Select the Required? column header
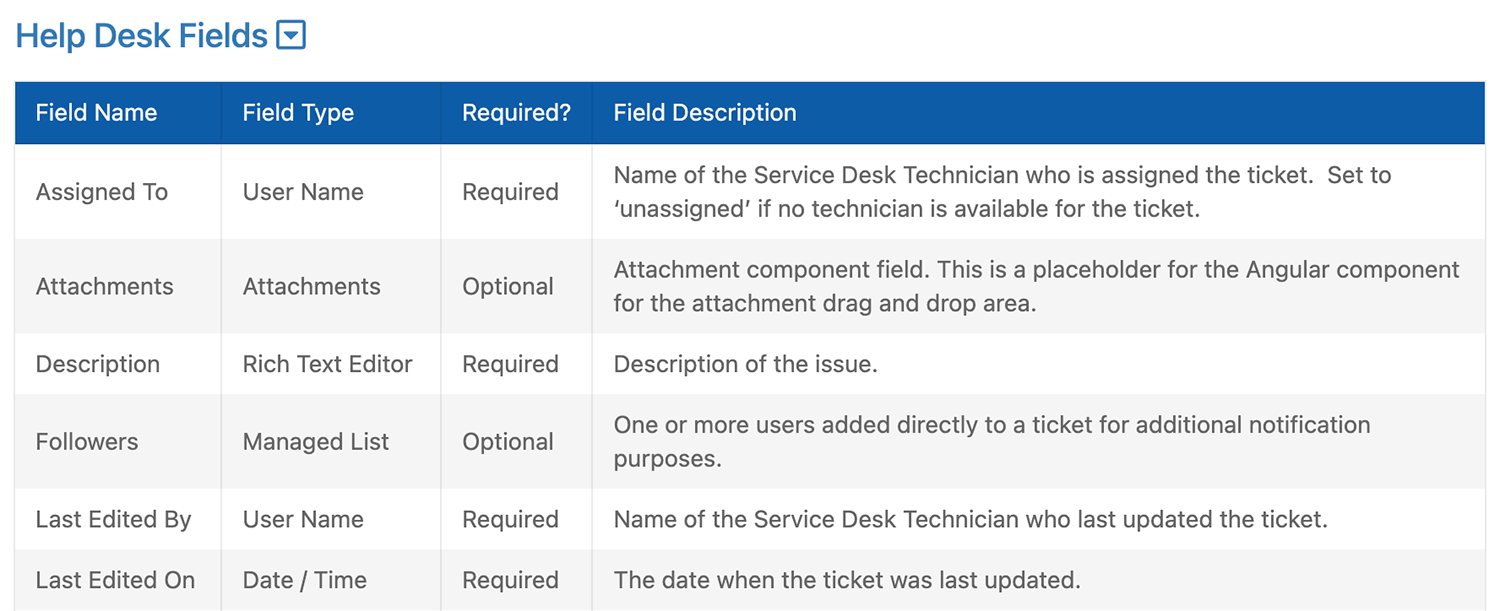The height and width of the screenshot is (611, 1500). click(x=516, y=113)
